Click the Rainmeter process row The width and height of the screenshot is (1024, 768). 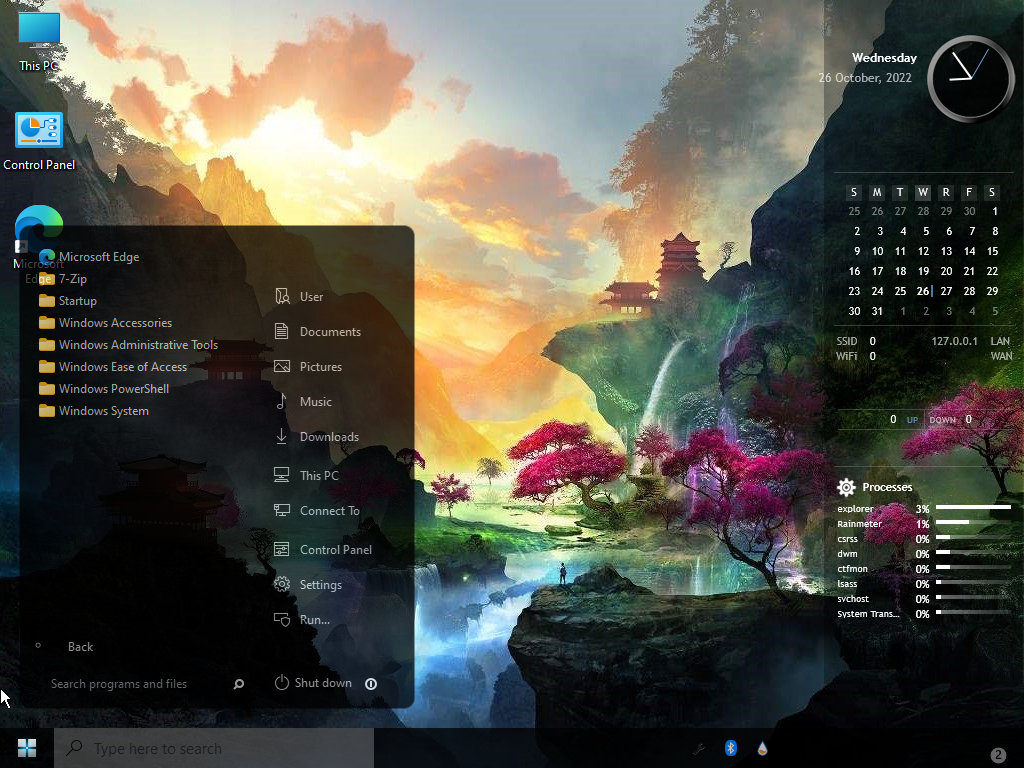pos(924,524)
